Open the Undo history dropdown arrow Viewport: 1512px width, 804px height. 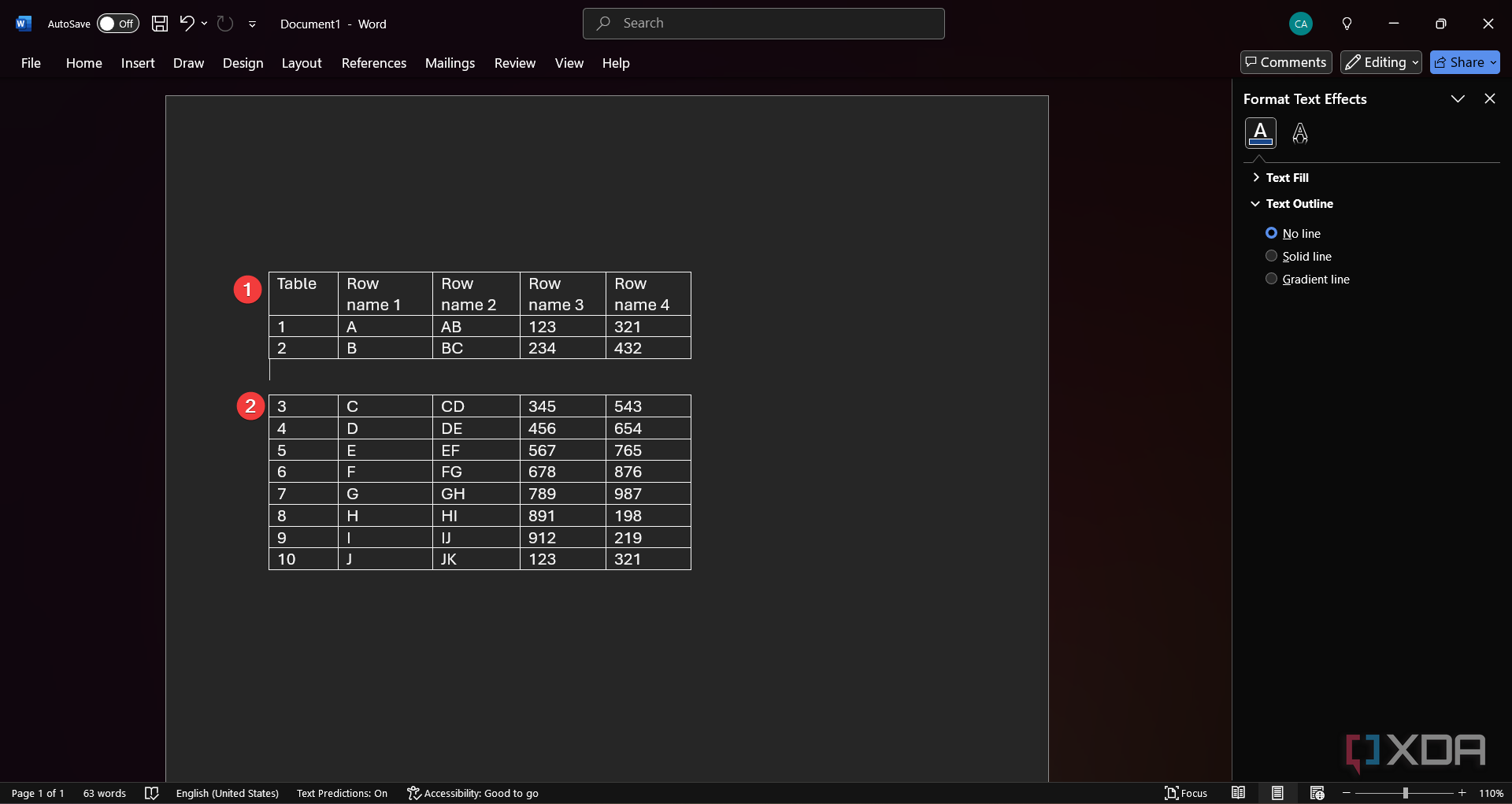pos(205,24)
